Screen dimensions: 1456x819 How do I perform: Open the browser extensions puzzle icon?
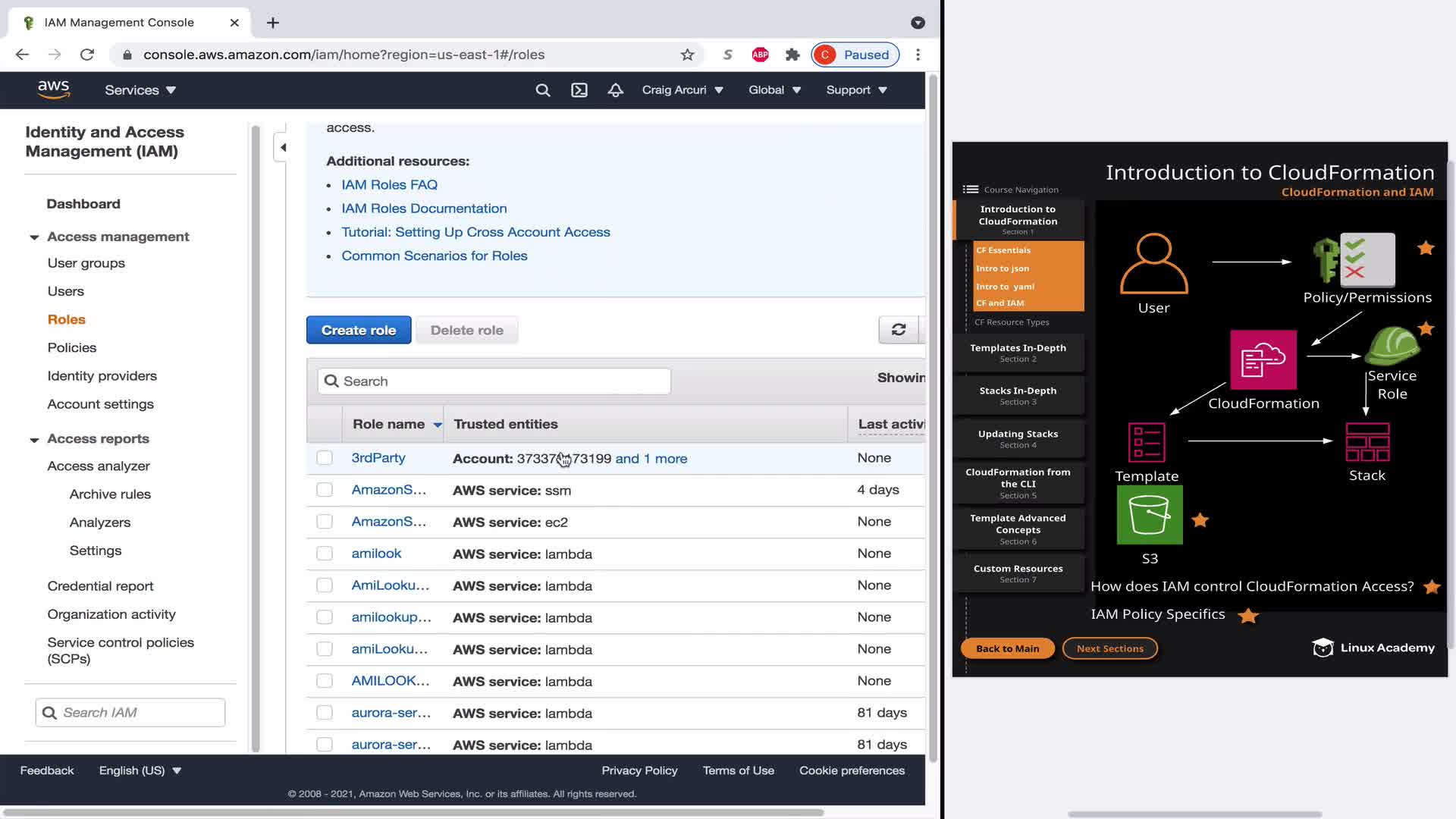pos(792,55)
